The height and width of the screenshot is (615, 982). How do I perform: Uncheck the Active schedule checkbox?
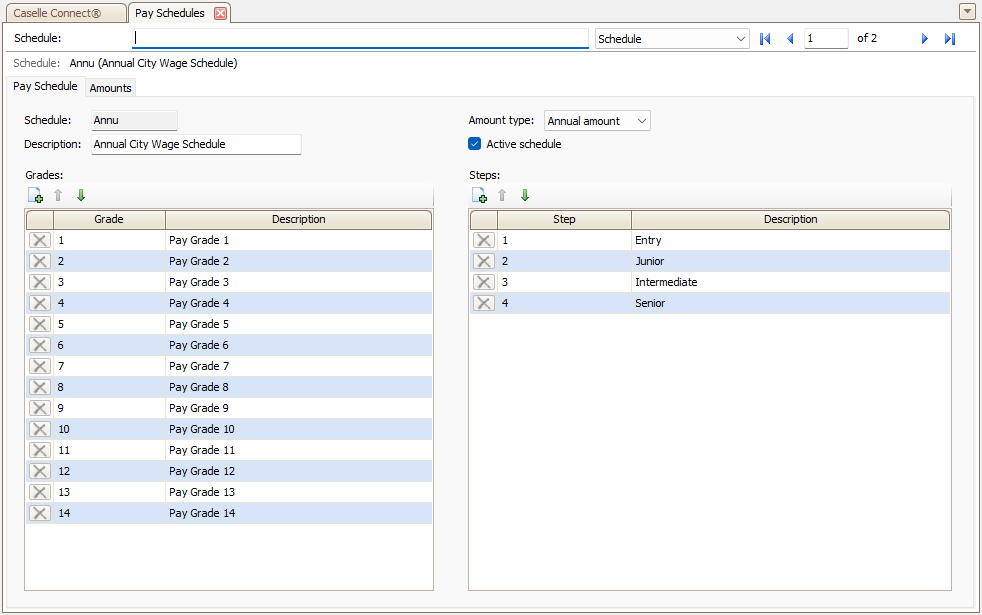coord(475,144)
